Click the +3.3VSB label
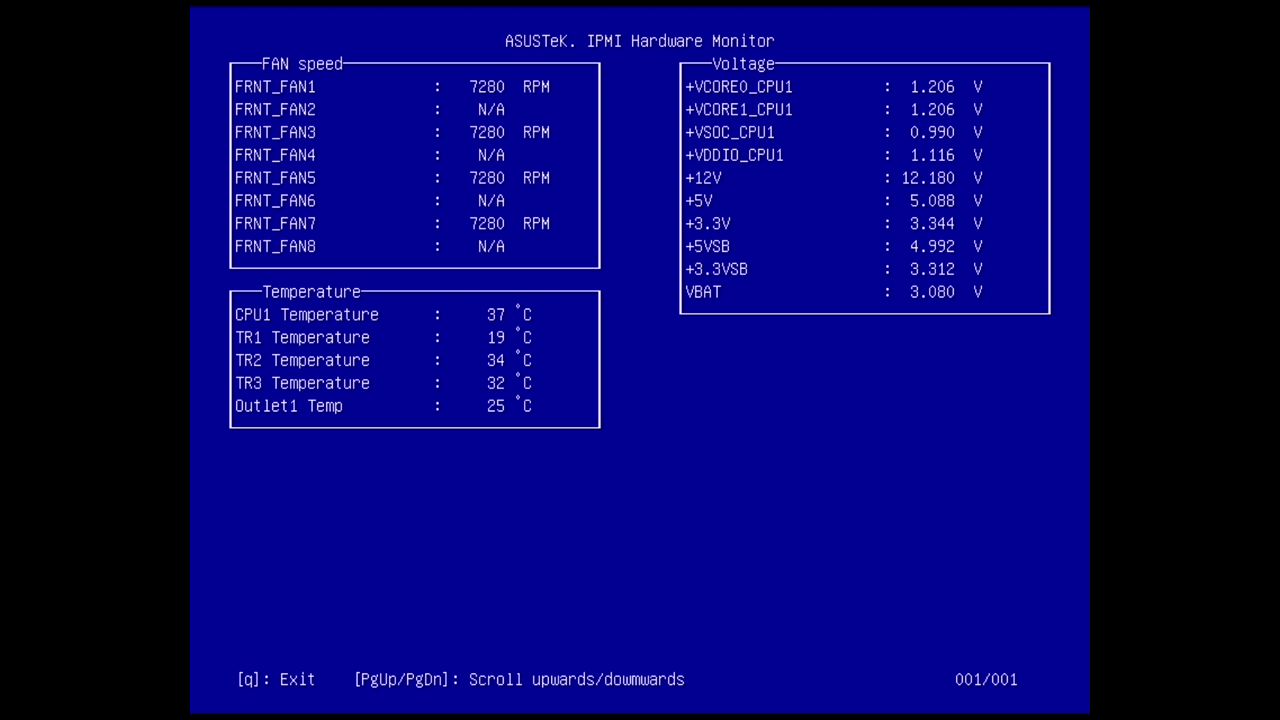The image size is (1280, 720). tap(716, 270)
